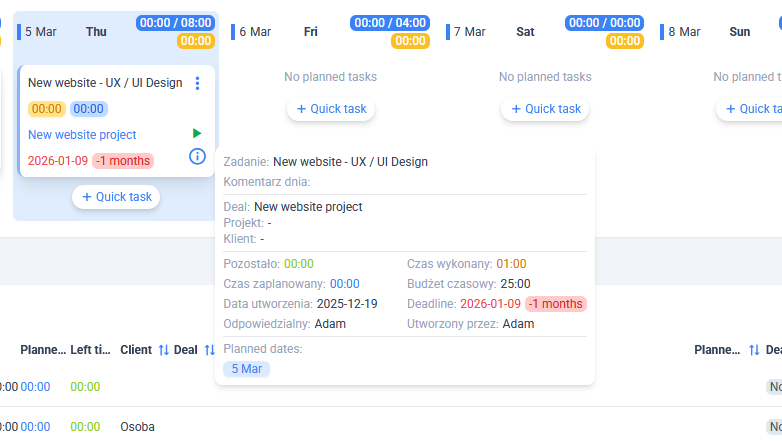Image resolution: width=782 pixels, height=441 pixels.
Task: Click the Osoba client cell in the table
Action: pos(137,426)
